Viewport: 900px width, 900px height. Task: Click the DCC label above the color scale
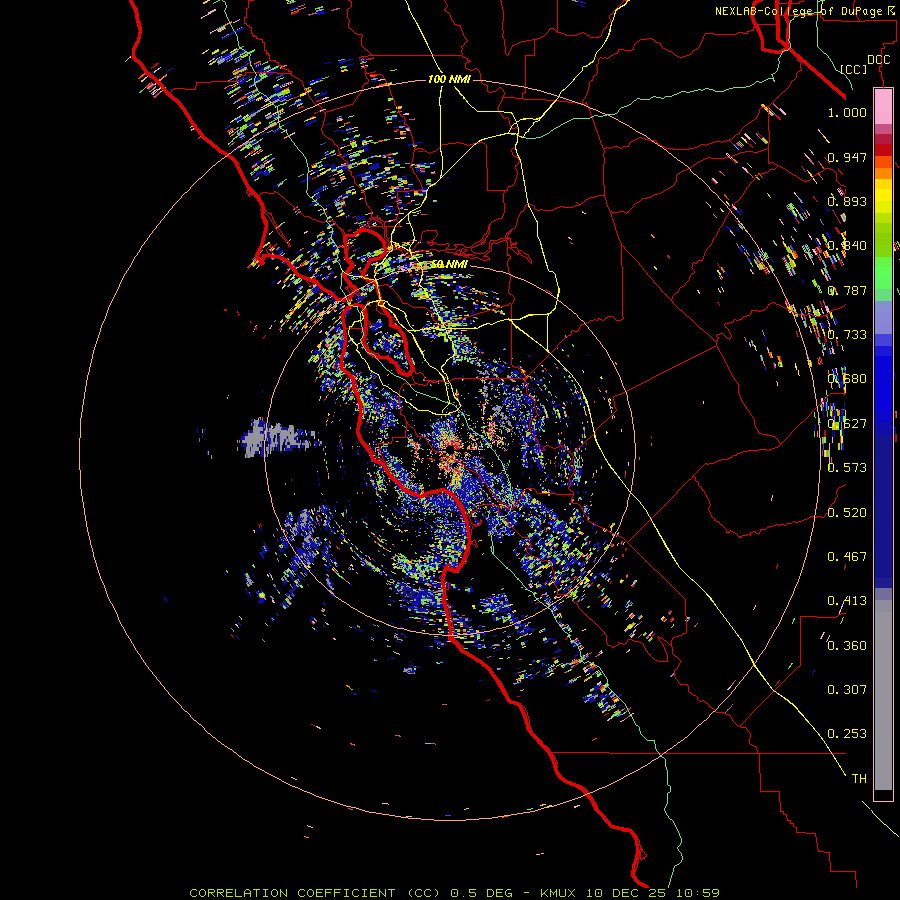879,60
